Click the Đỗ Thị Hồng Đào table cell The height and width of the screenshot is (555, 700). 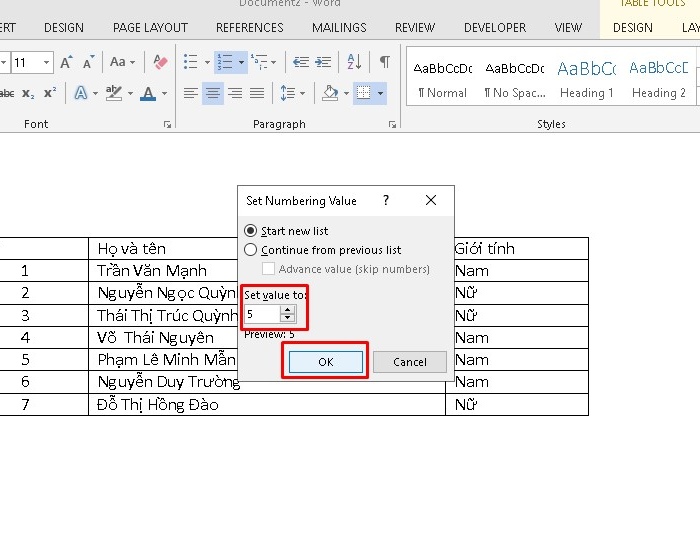[x=267, y=405]
